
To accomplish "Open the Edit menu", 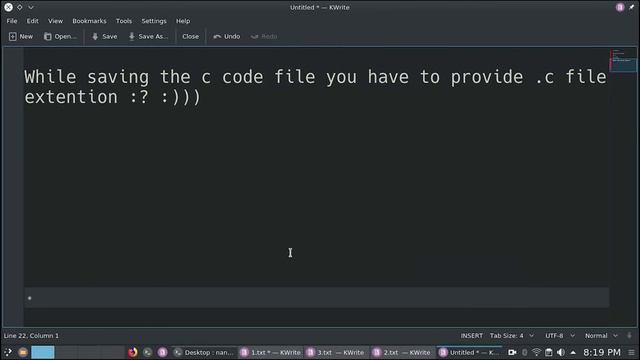I will pos(33,21).
